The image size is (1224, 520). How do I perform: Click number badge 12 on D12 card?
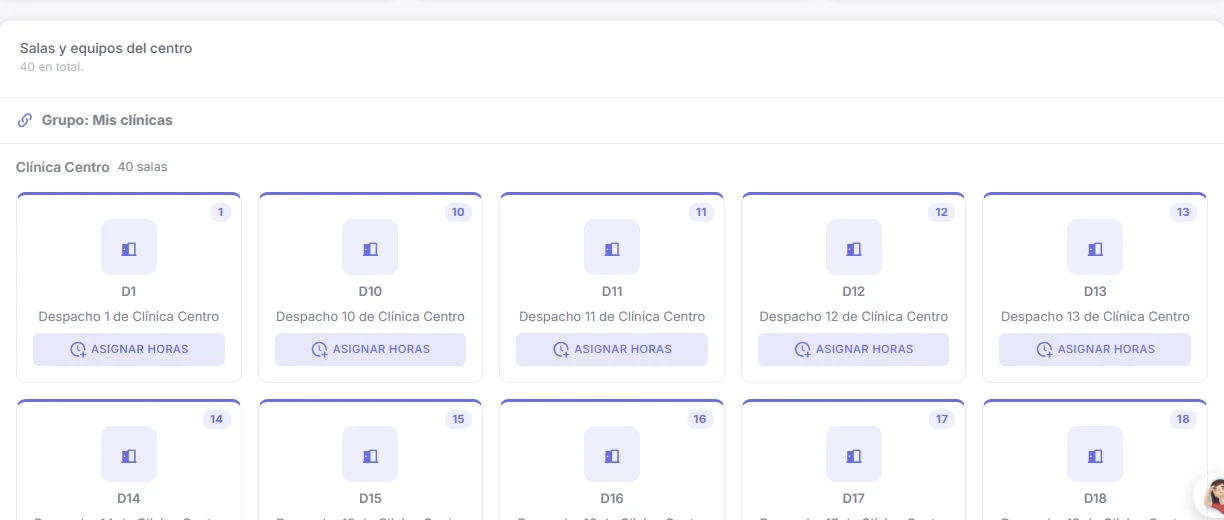click(941, 212)
